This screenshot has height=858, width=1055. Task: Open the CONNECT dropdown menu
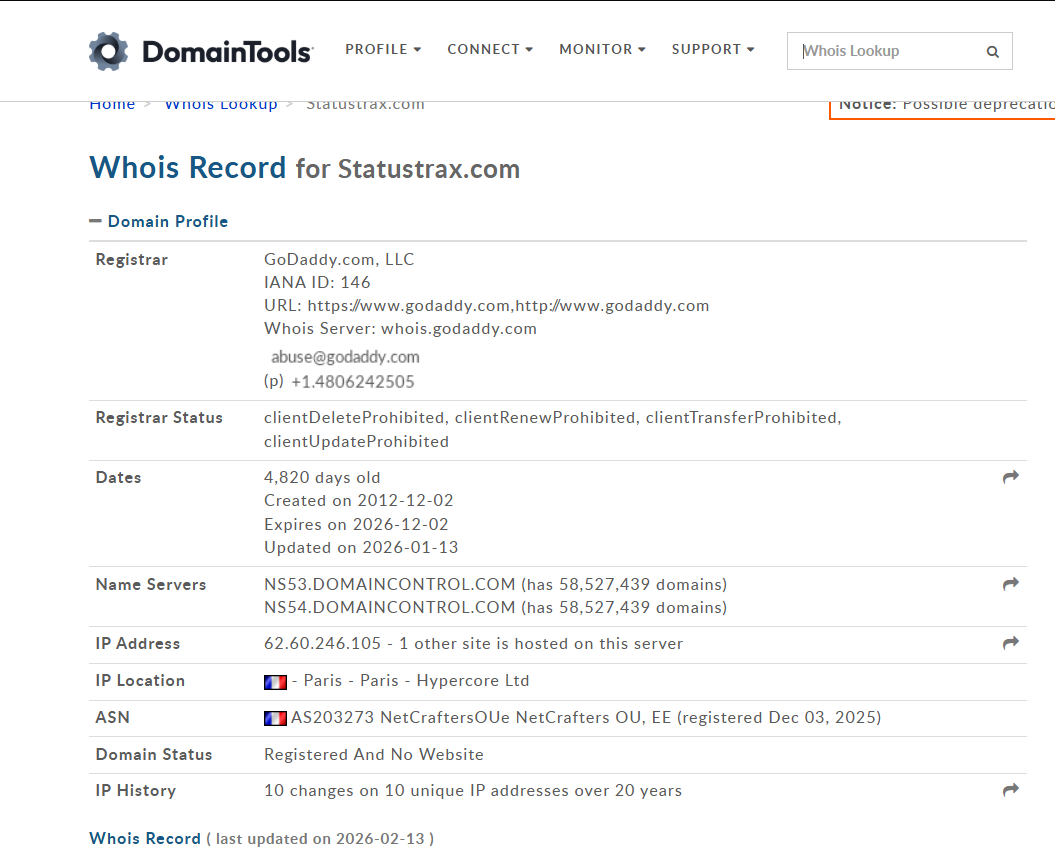[x=490, y=49]
